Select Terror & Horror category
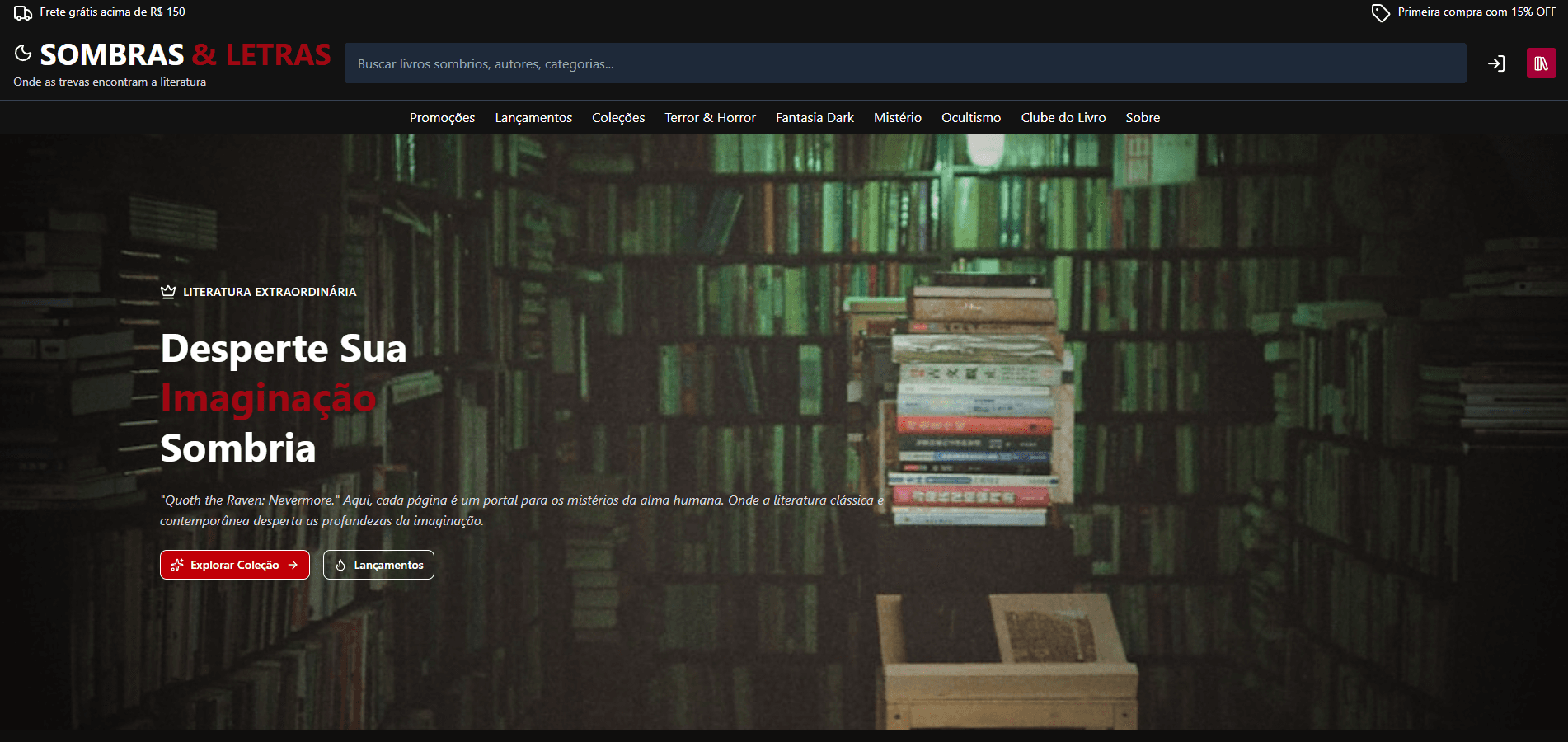Image resolution: width=1568 pixels, height=742 pixels. tap(710, 118)
